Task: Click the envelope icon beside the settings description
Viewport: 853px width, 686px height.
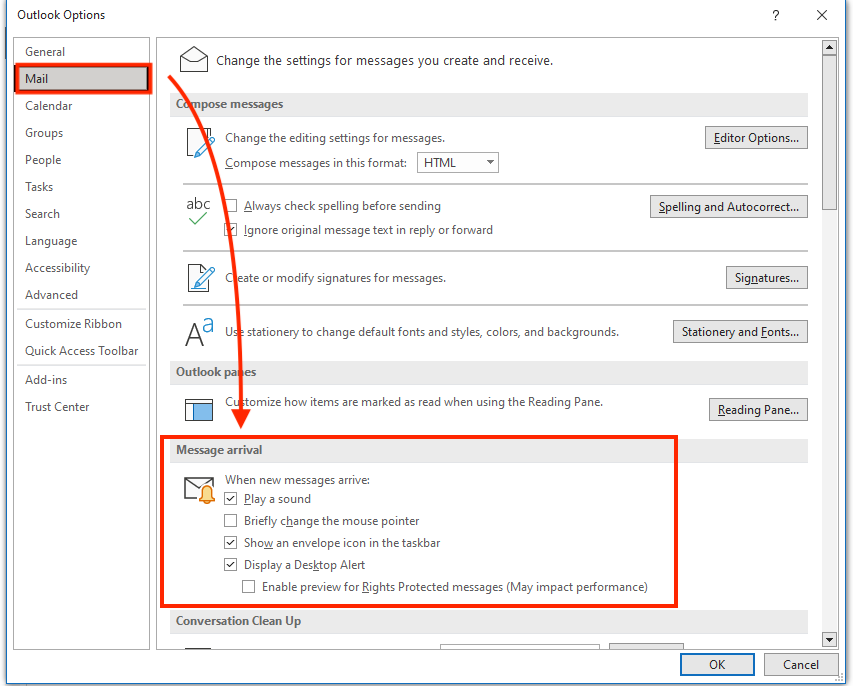Action: click(x=194, y=59)
